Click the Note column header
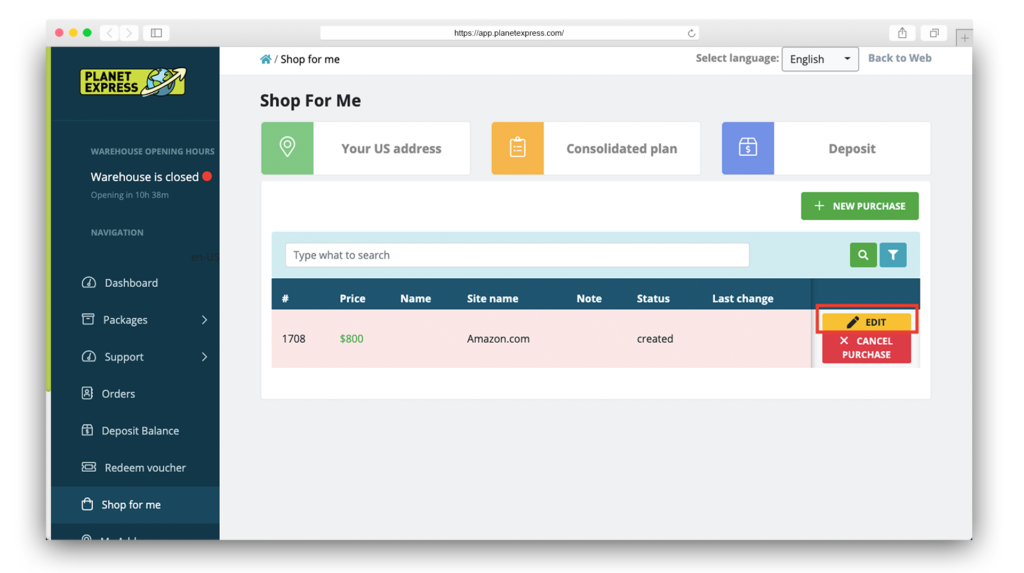Screen dimensions: 1024x573 pos(588,299)
